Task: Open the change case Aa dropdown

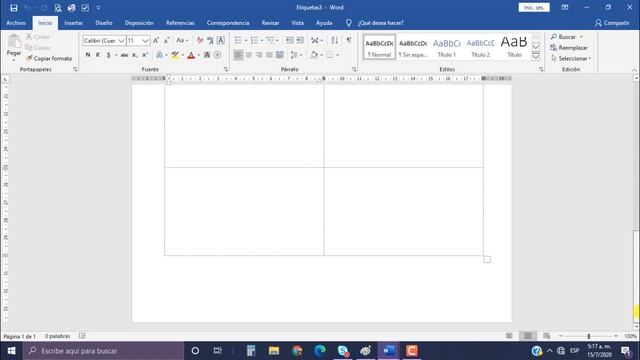Action: click(x=182, y=40)
